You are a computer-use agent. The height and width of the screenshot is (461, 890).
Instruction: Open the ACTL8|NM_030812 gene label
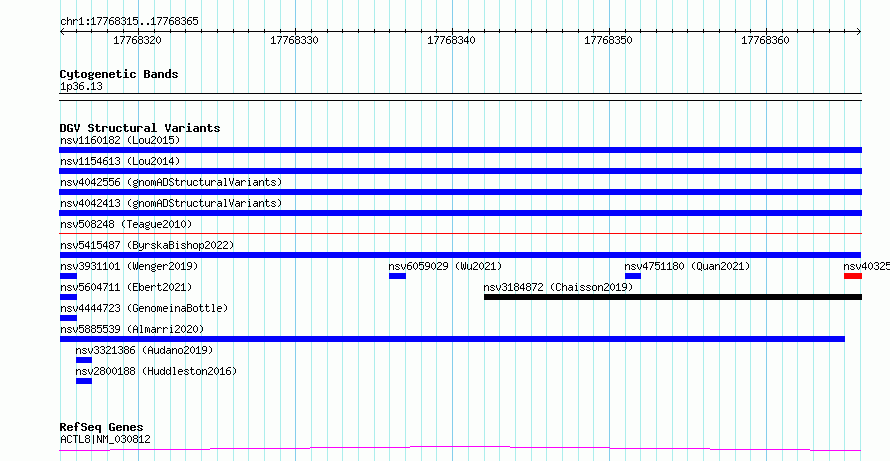[105, 439]
